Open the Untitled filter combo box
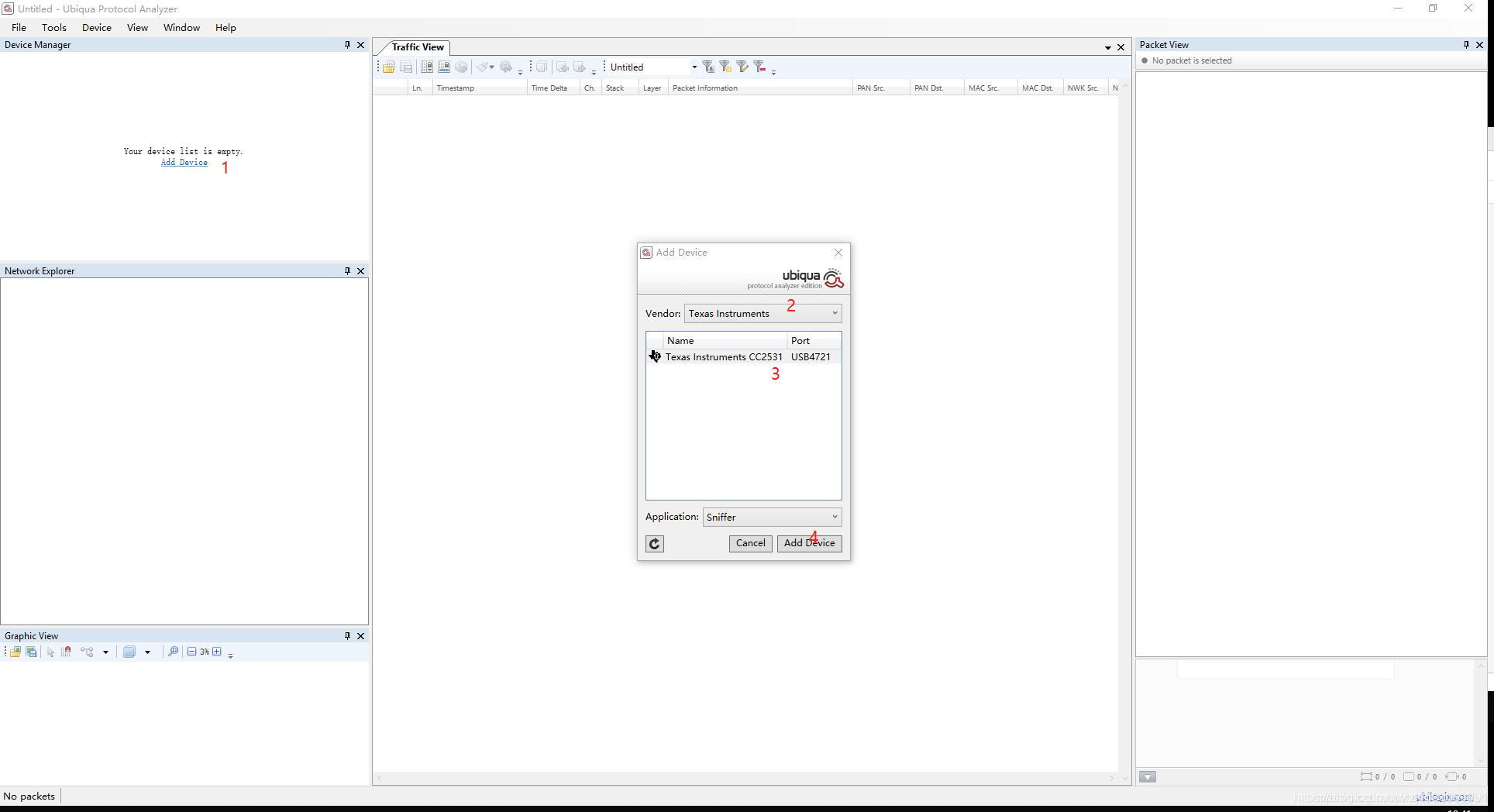Image resolution: width=1494 pixels, height=812 pixels. (x=653, y=67)
